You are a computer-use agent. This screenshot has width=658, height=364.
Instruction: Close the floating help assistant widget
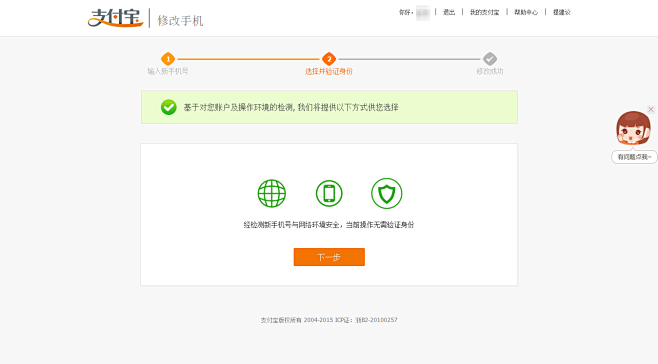pyautogui.click(x=651, y=110)
